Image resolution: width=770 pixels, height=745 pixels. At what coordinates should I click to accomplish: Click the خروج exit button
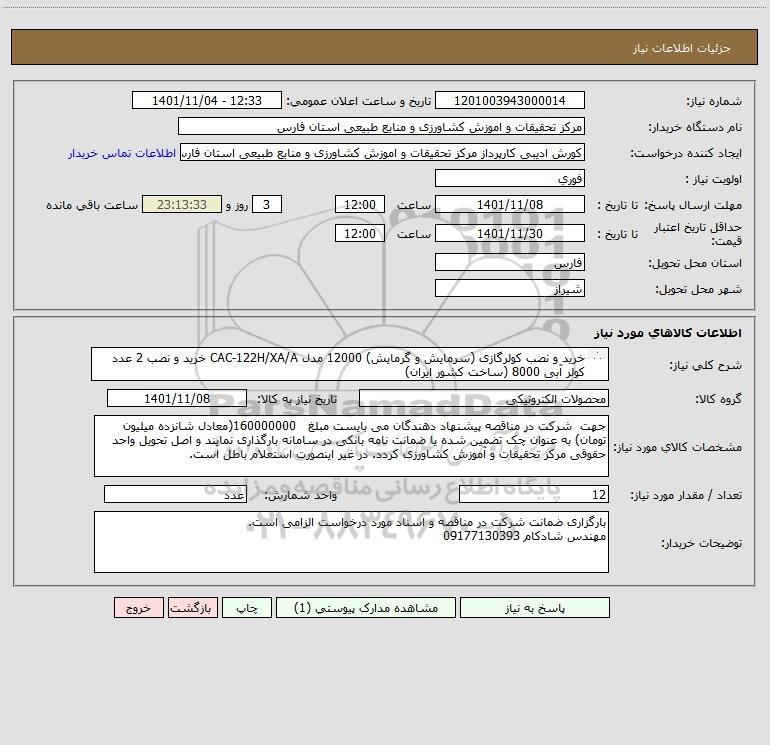[138, 608]
